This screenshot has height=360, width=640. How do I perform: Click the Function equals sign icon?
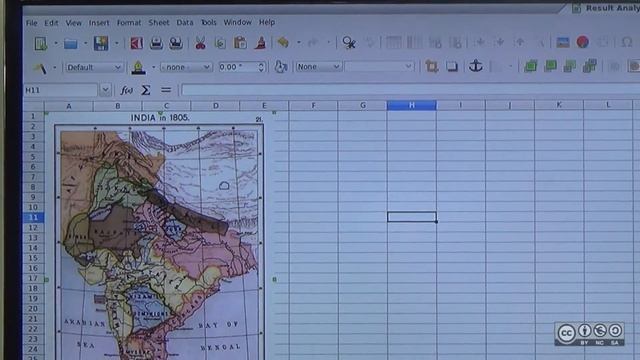166,90
